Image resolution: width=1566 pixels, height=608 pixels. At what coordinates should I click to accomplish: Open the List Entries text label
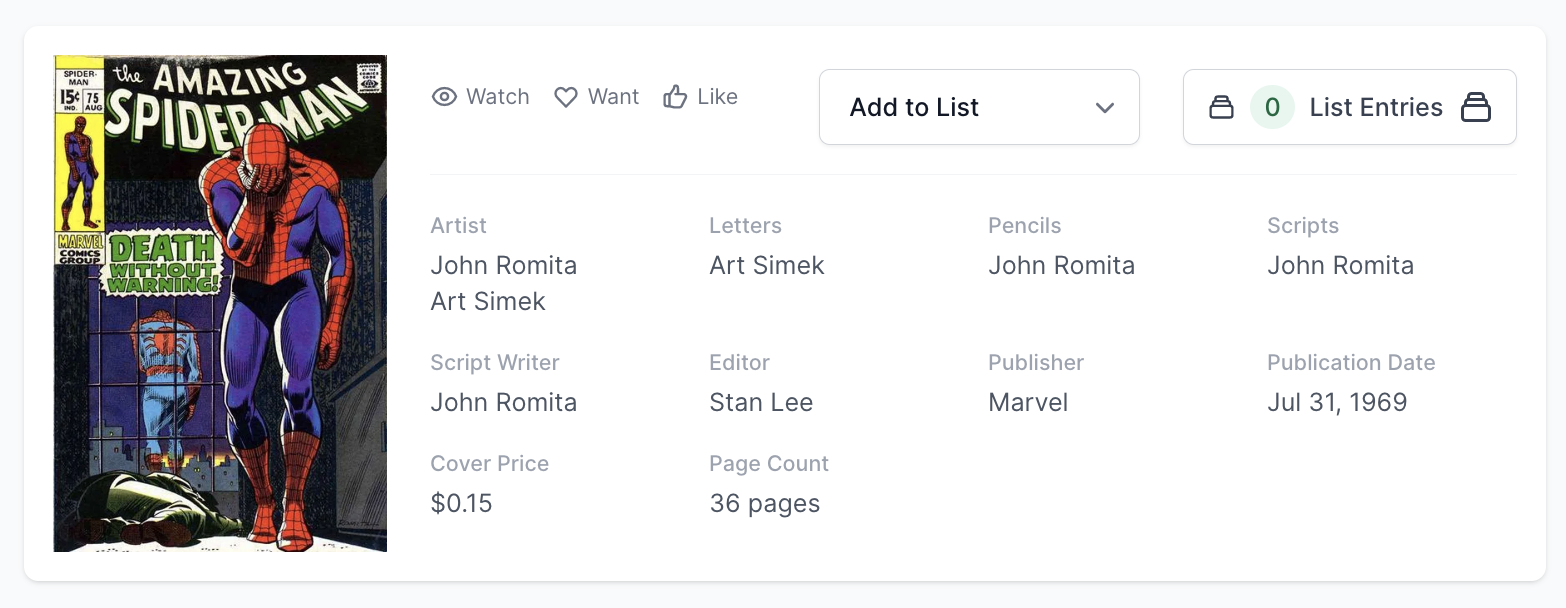tap(1376, 107)
